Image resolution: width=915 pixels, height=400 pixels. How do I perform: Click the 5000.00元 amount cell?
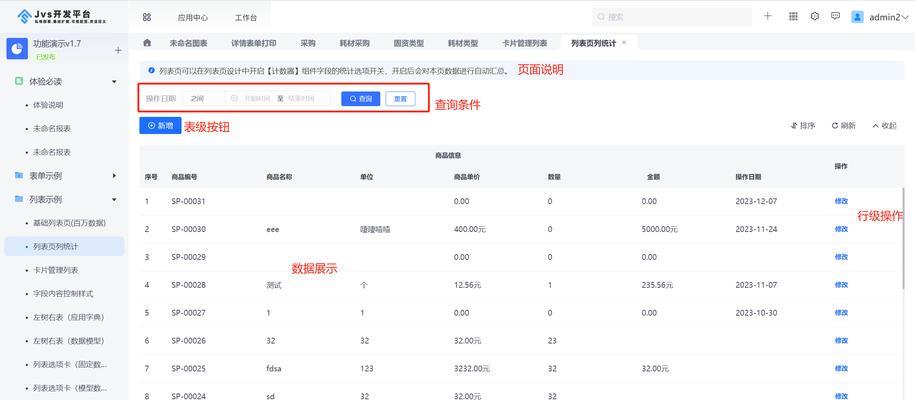click(x=659, y=229)
